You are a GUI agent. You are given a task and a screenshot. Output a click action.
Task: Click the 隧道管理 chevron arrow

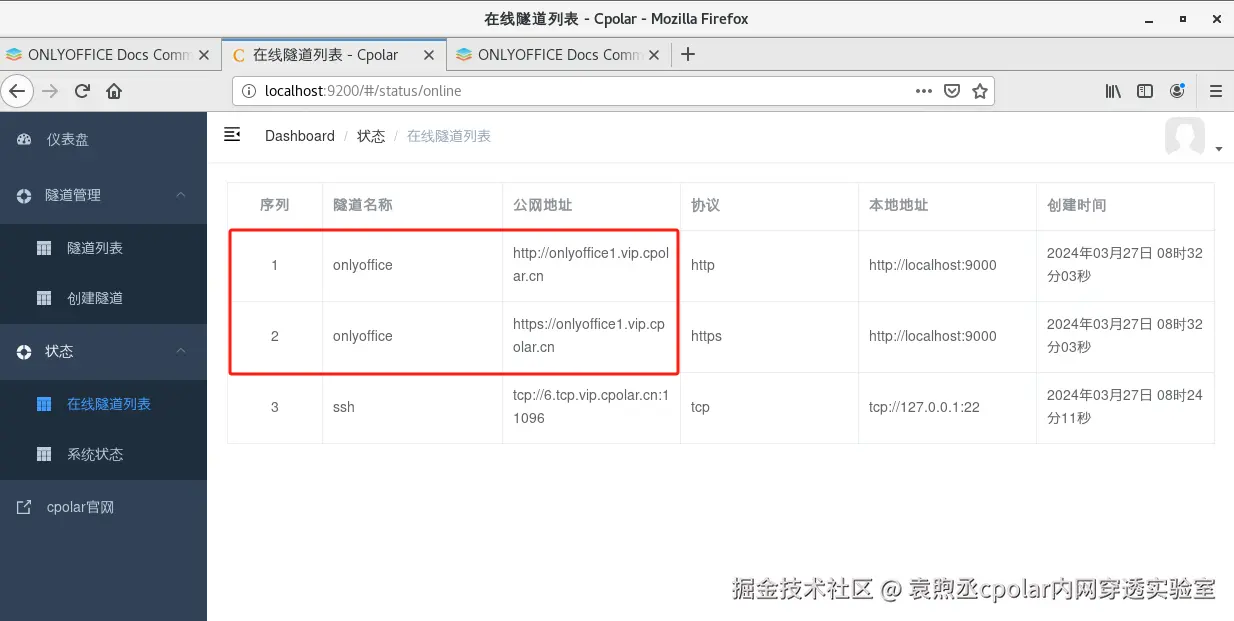coord(181,195)
